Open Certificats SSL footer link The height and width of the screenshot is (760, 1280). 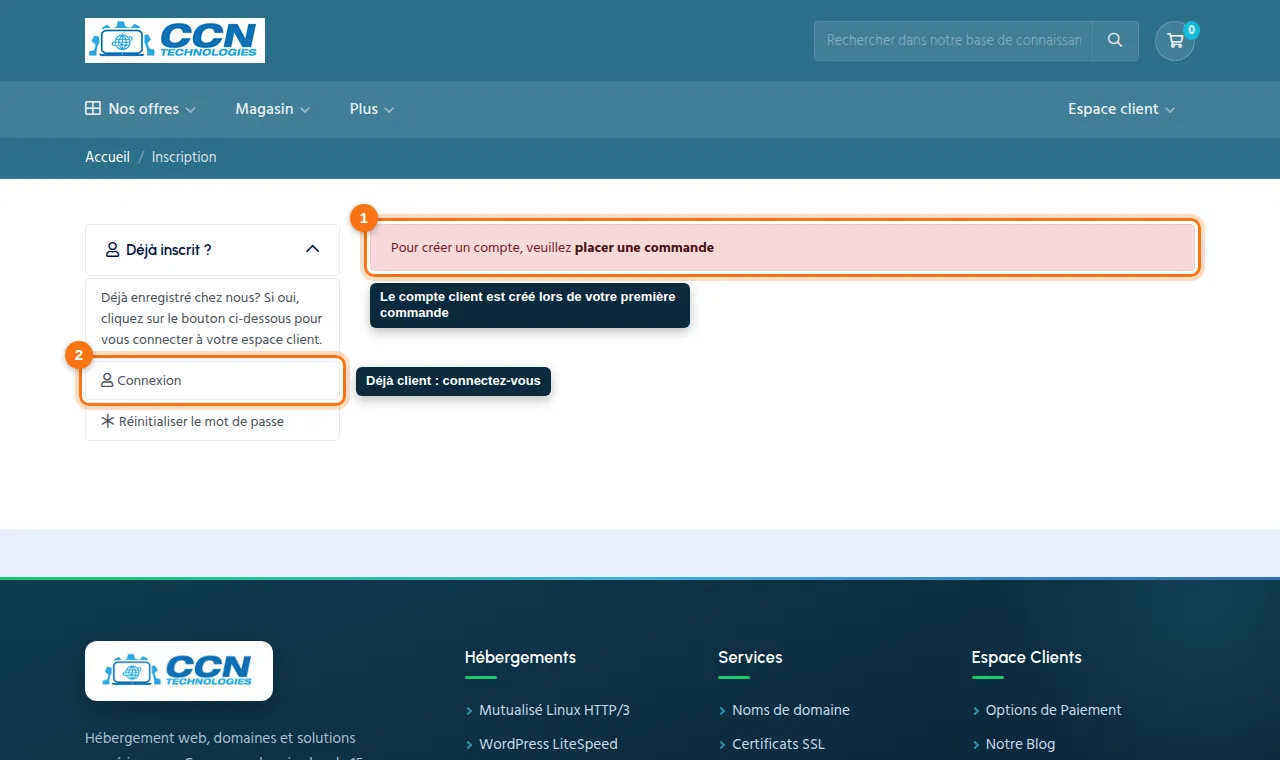coord(778,744)
